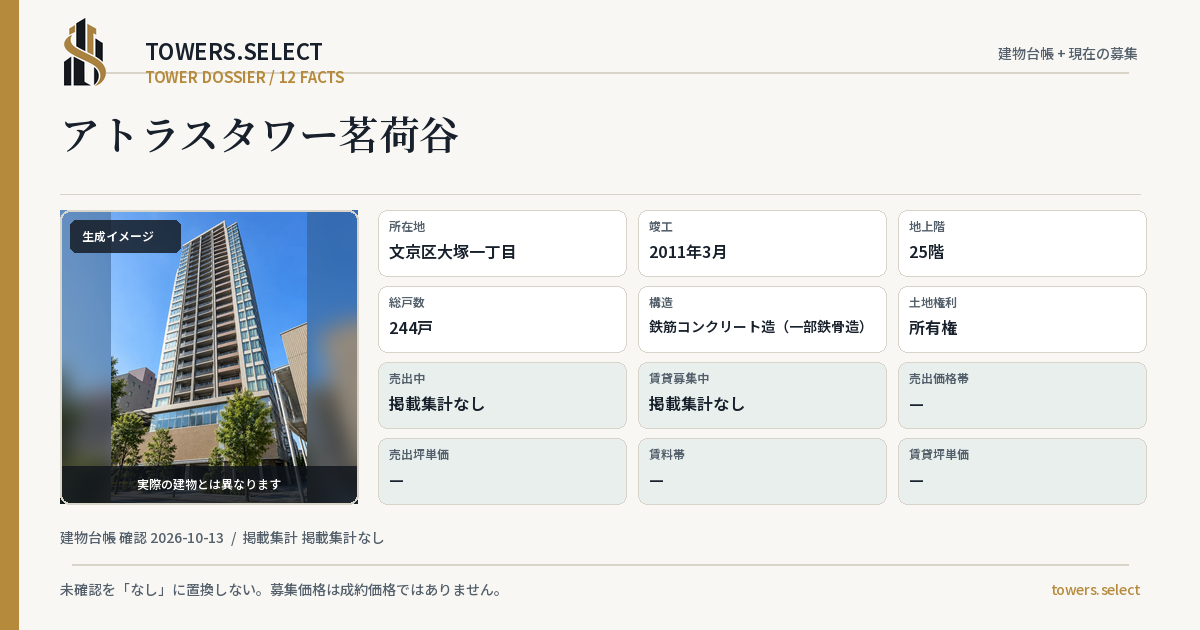Viewport: 1200px width, 630px height.
Task: Click the Towers.Select building logo icon
Action: [x=85, y=52]
